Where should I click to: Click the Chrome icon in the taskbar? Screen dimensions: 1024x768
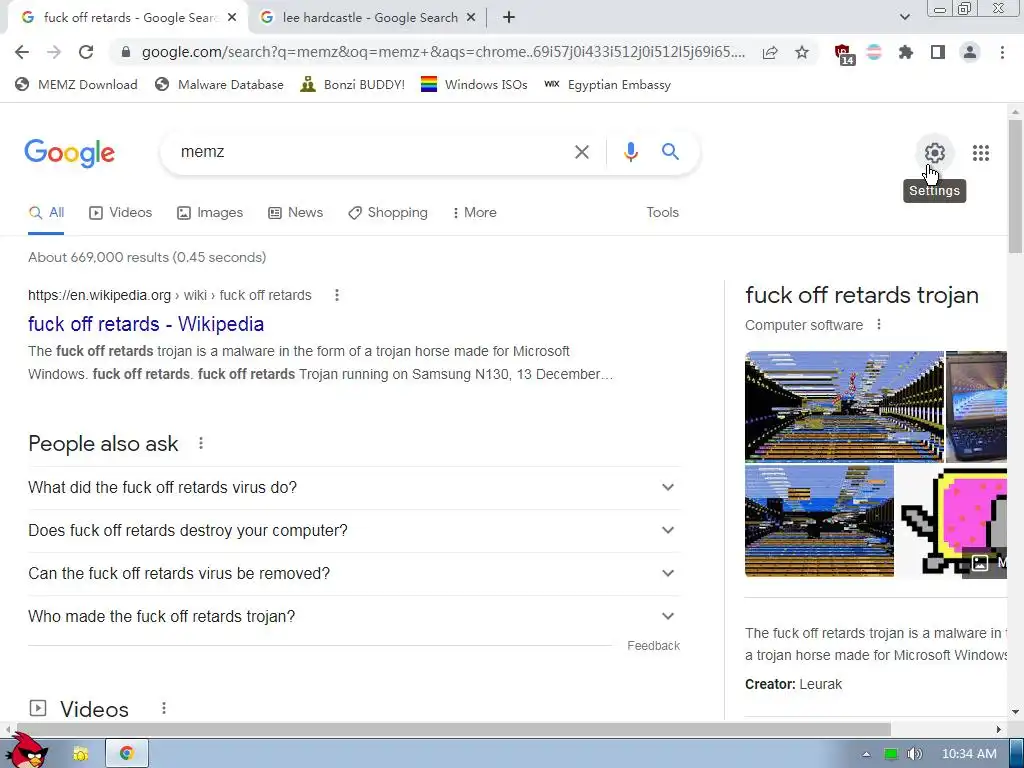(x=127, y=753)
